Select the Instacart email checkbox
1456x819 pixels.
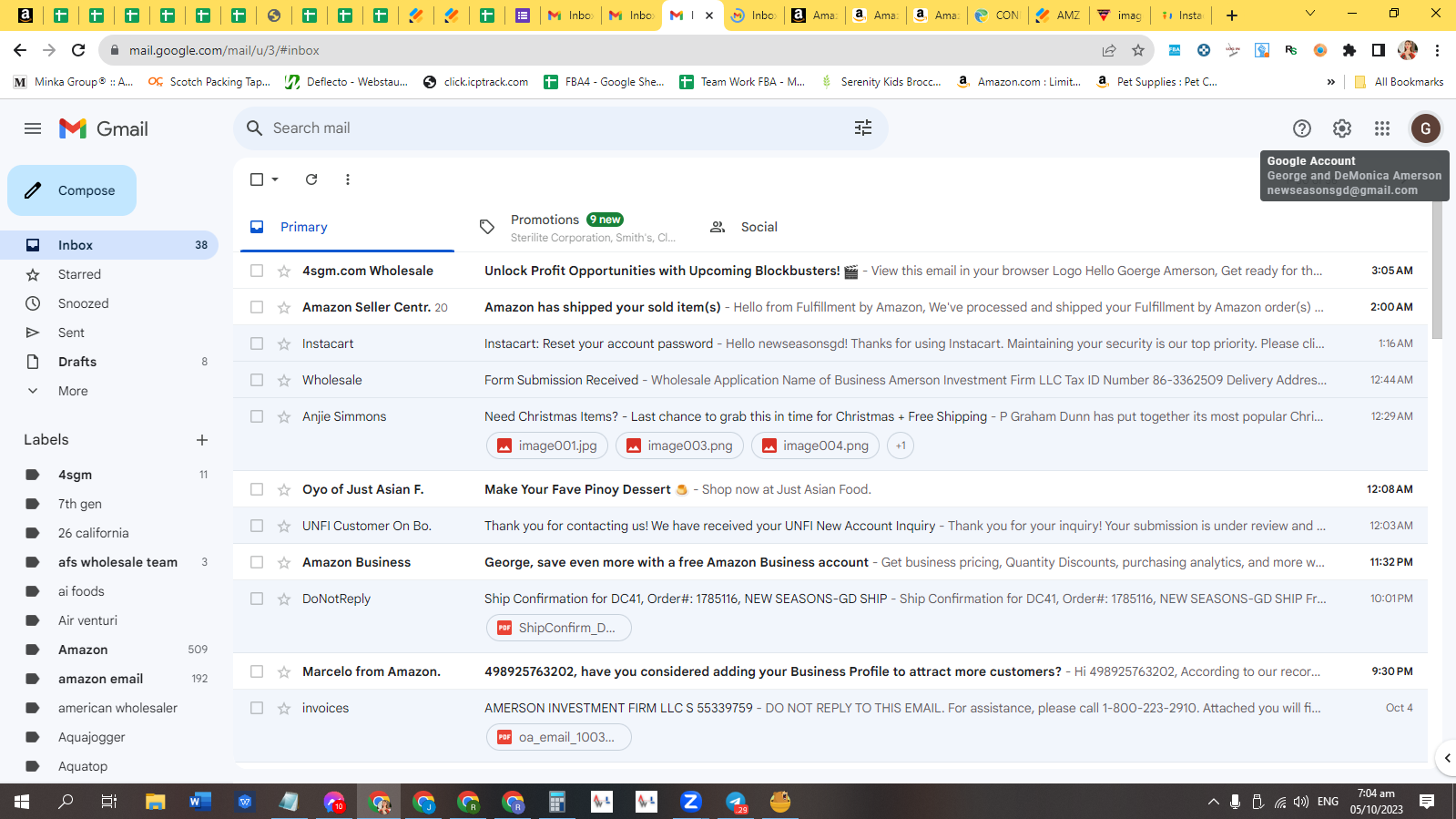coord(257,343)
